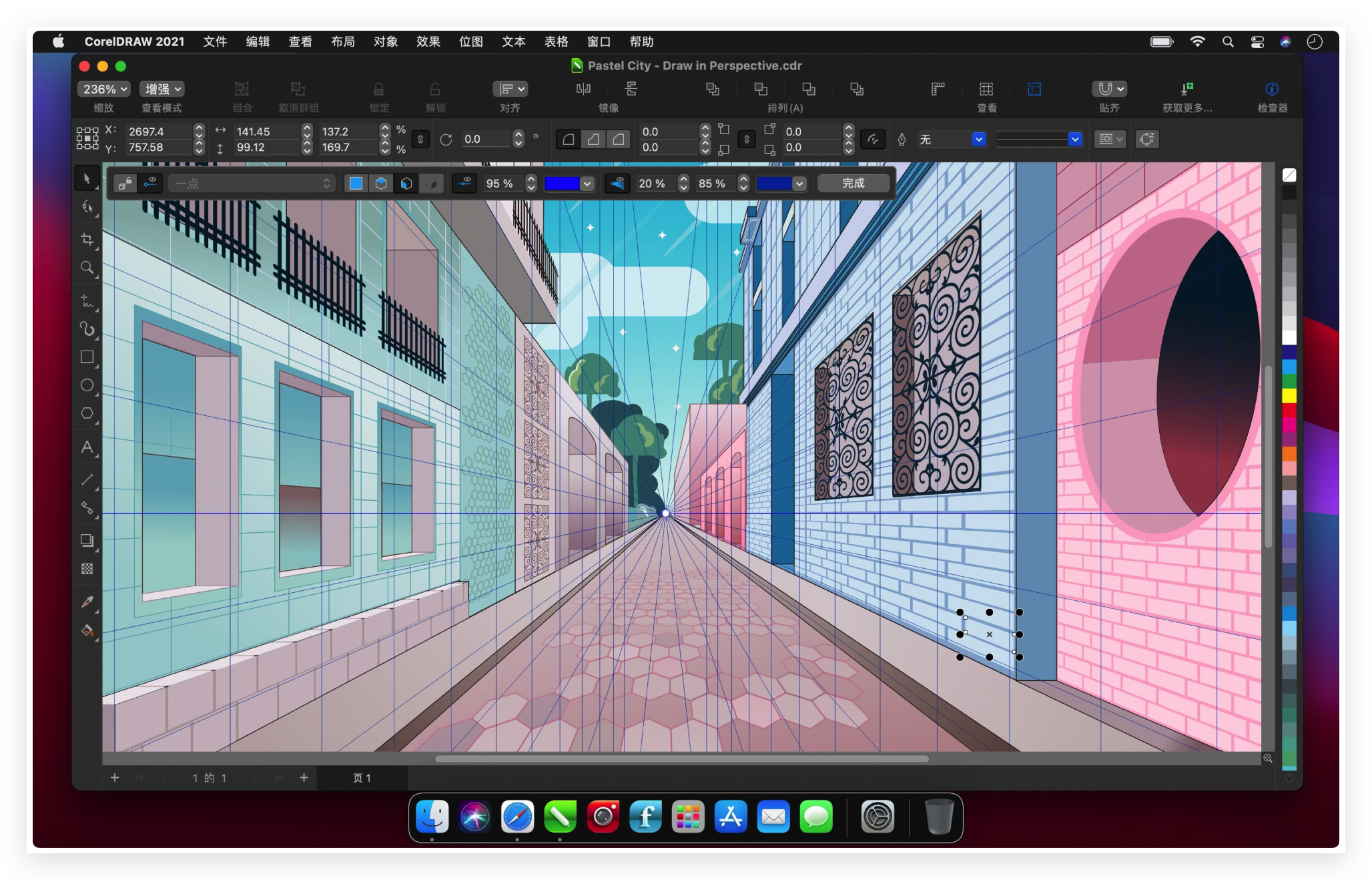Viewport: 1372px width, 880px height.
Task: Toggle perspective lines visibility
Action: (x=618, y=184)
